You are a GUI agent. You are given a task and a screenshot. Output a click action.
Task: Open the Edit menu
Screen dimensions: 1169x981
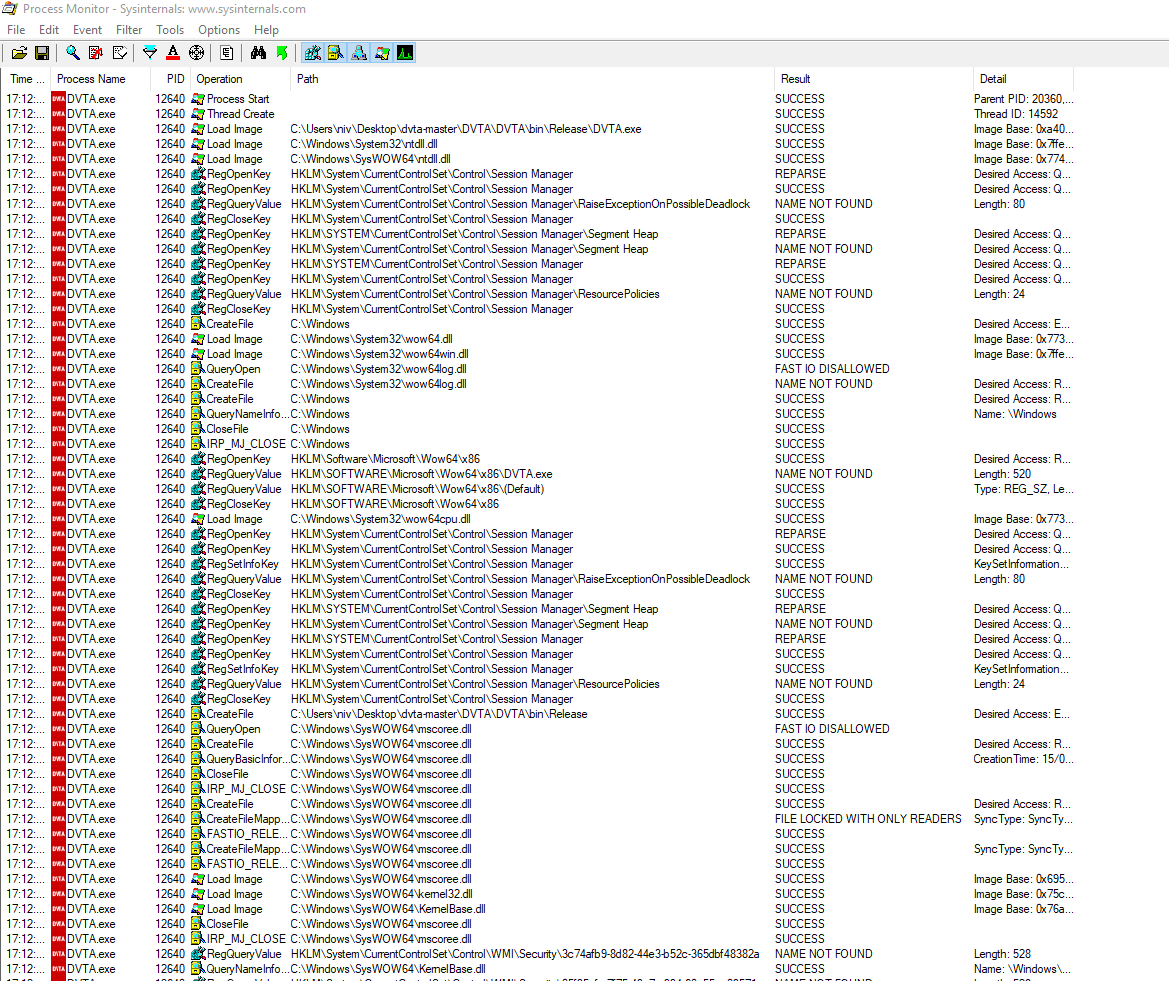tap(48, 30)
